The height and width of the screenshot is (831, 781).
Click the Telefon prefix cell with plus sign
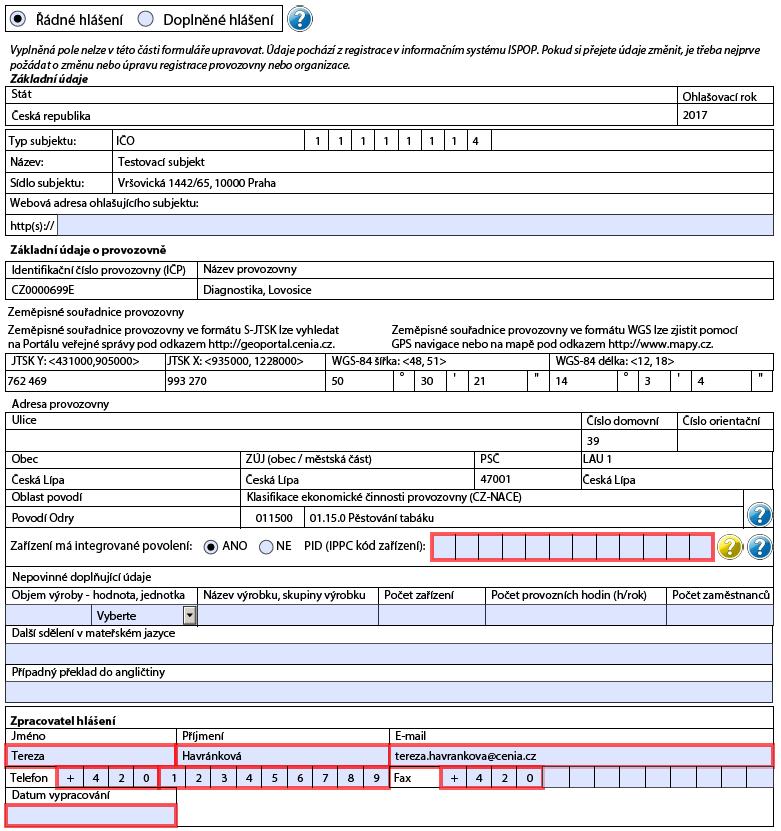tap(70, 778)
